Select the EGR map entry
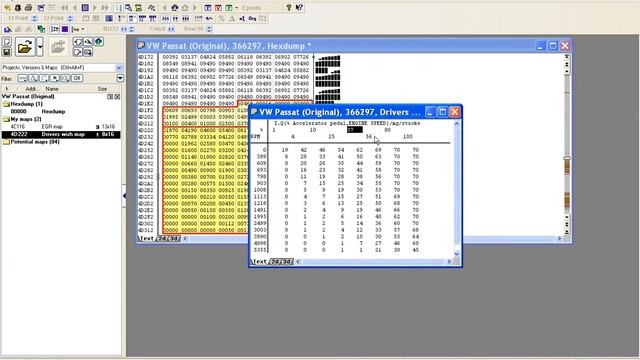The width and height of the screenshot is (640, 360). [61, 127]
